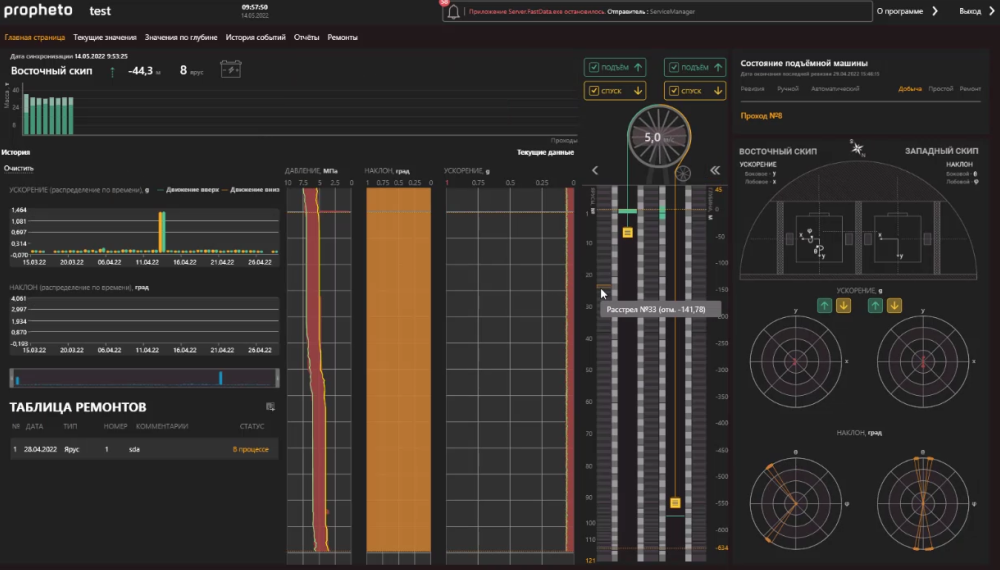Click the Восточный скип title

pyautogui.click(x=52, y=71)
